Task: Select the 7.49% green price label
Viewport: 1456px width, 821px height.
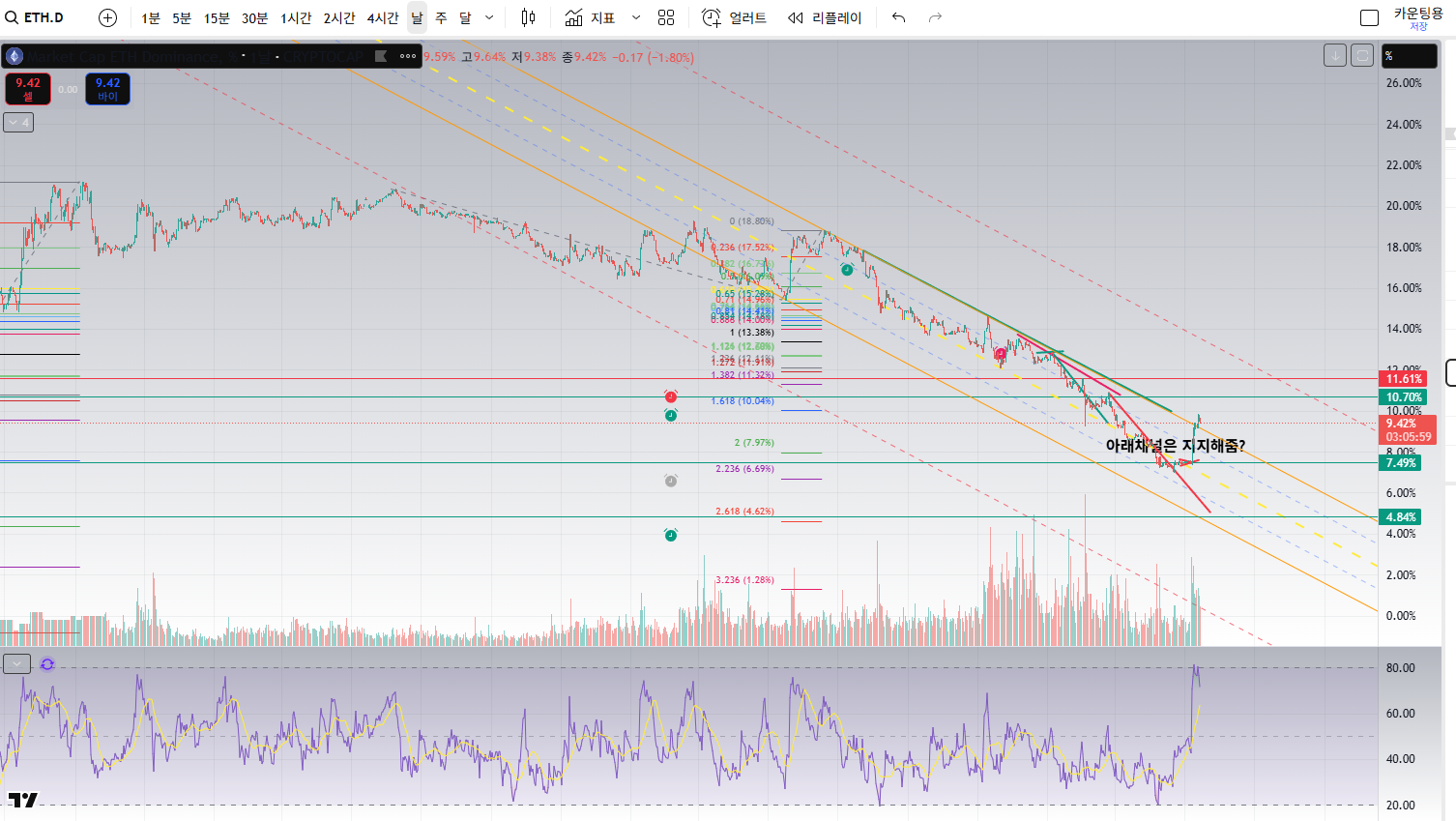Action: [1401, 463]
